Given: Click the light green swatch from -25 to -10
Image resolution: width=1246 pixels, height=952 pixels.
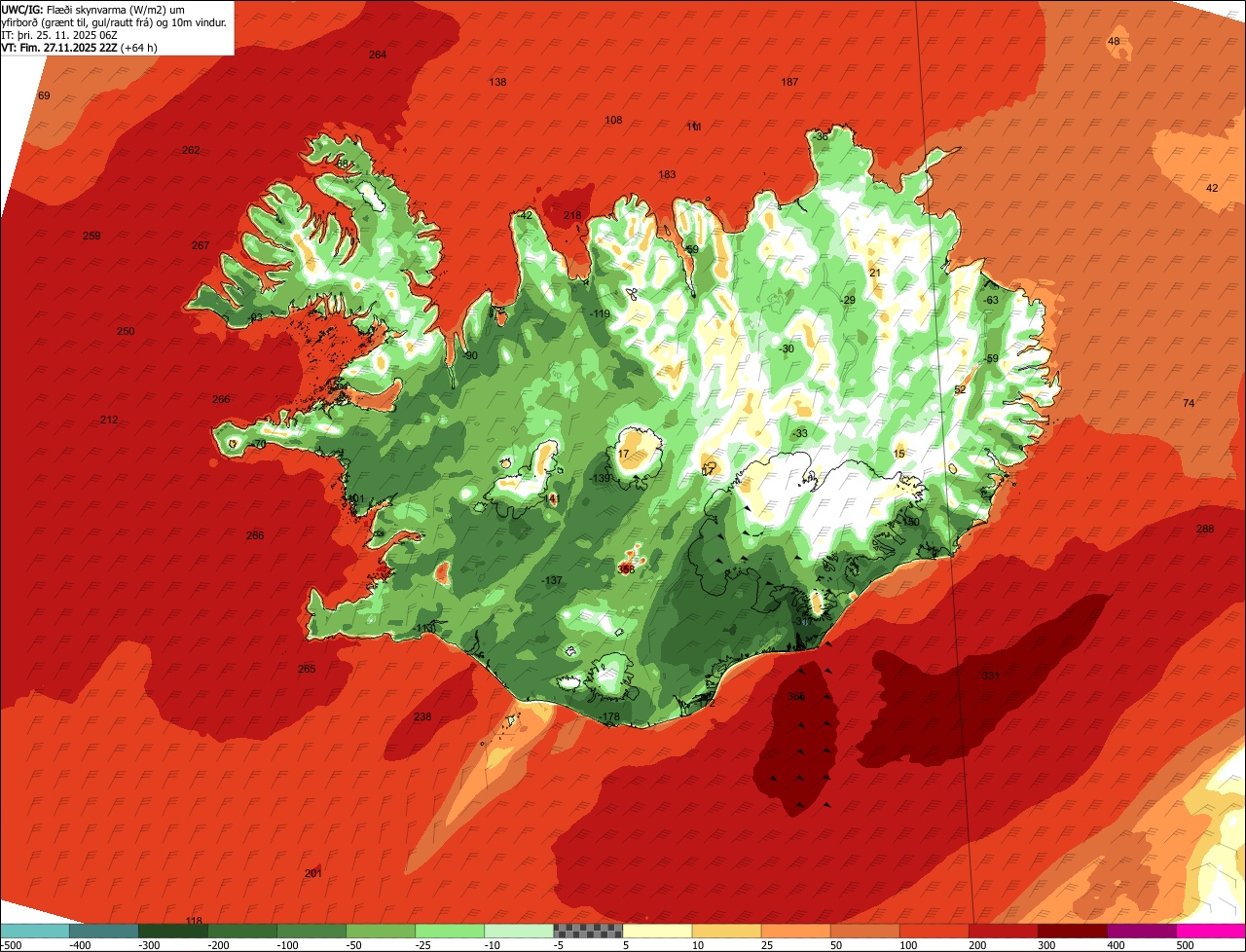Looking at the screenshot, I should [x=449, y=931].
